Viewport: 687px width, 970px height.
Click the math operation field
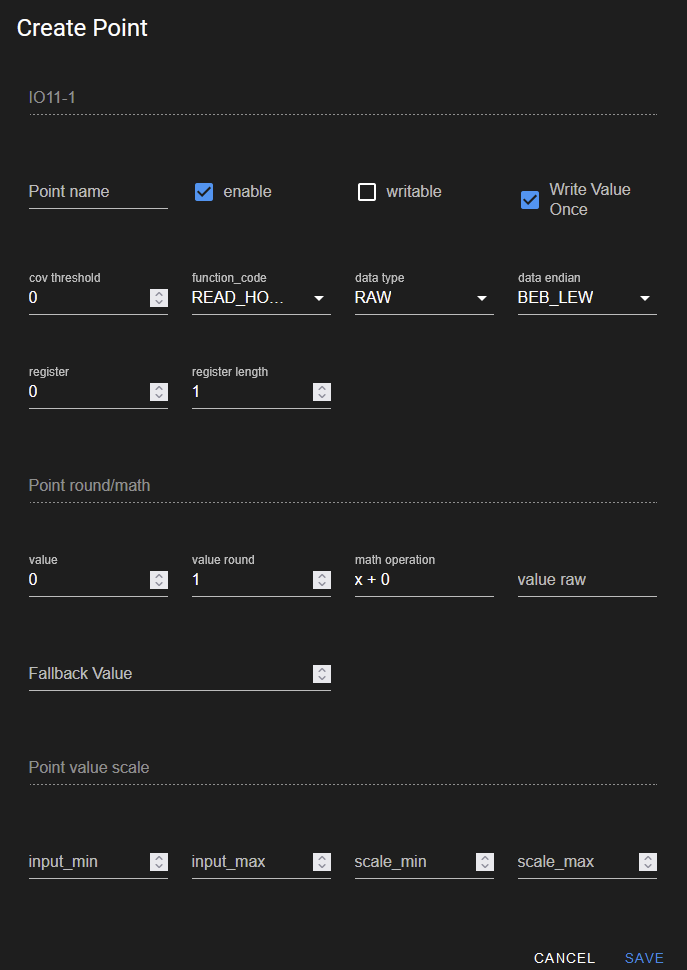[424, 580]
